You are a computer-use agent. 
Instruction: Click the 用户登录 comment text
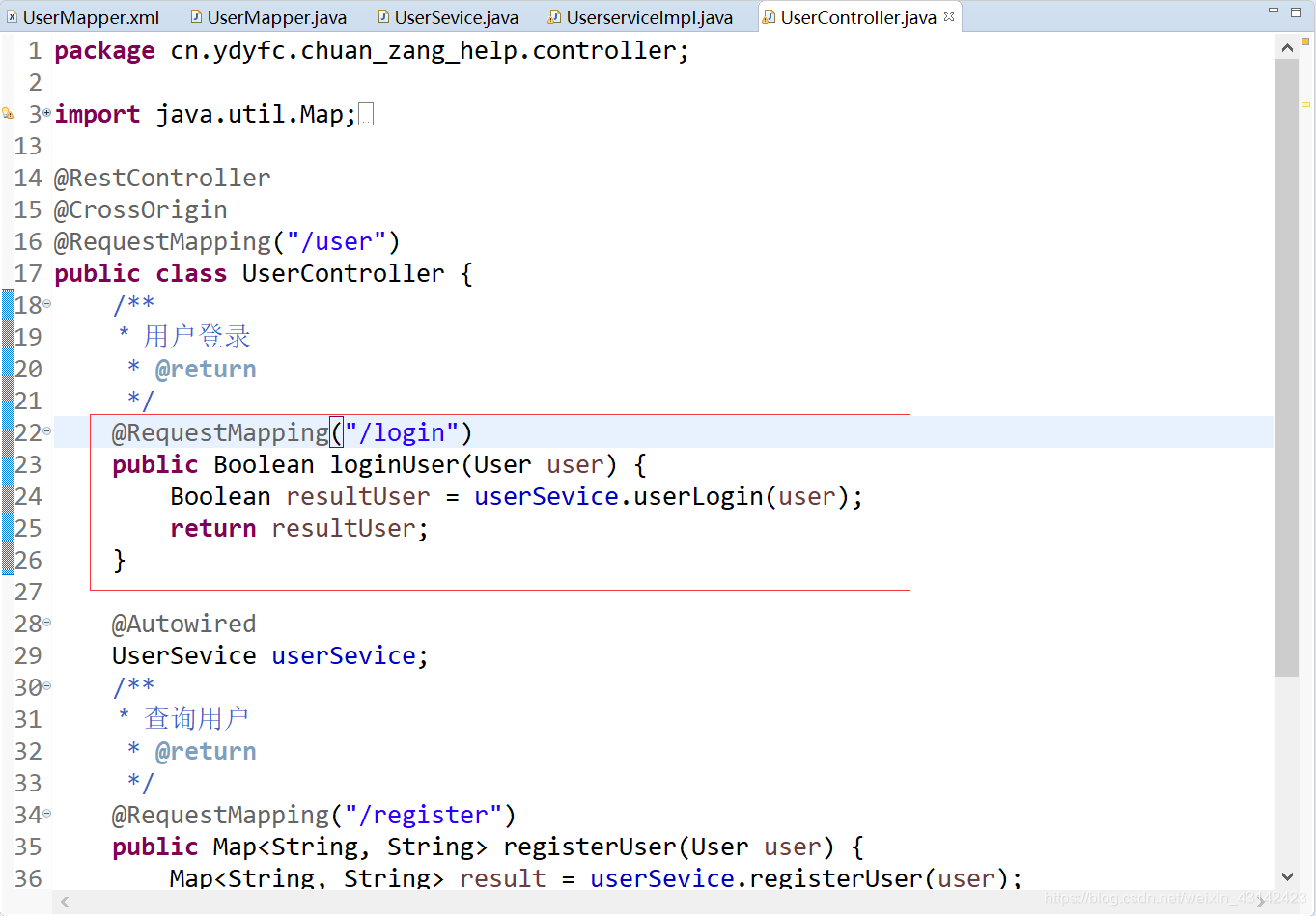point(197,337)
